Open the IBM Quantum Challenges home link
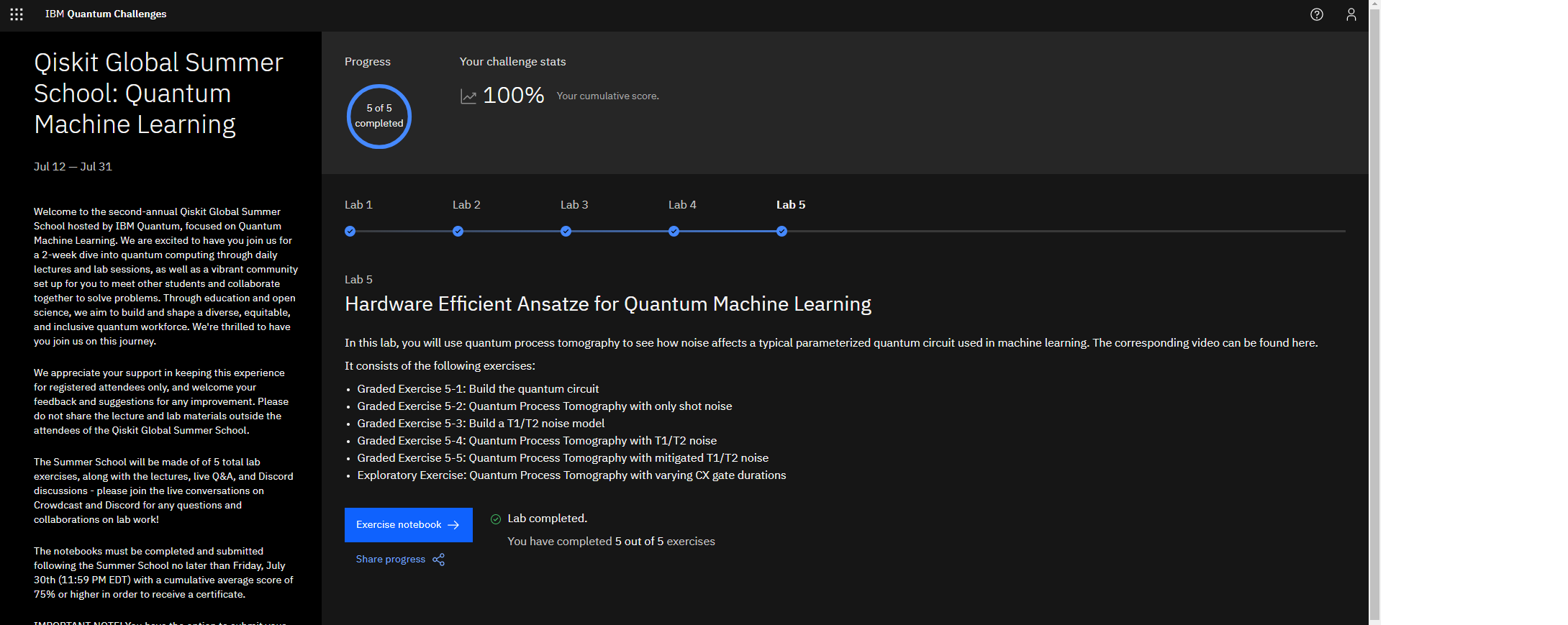1568x625 pixels. pos(106,14)
